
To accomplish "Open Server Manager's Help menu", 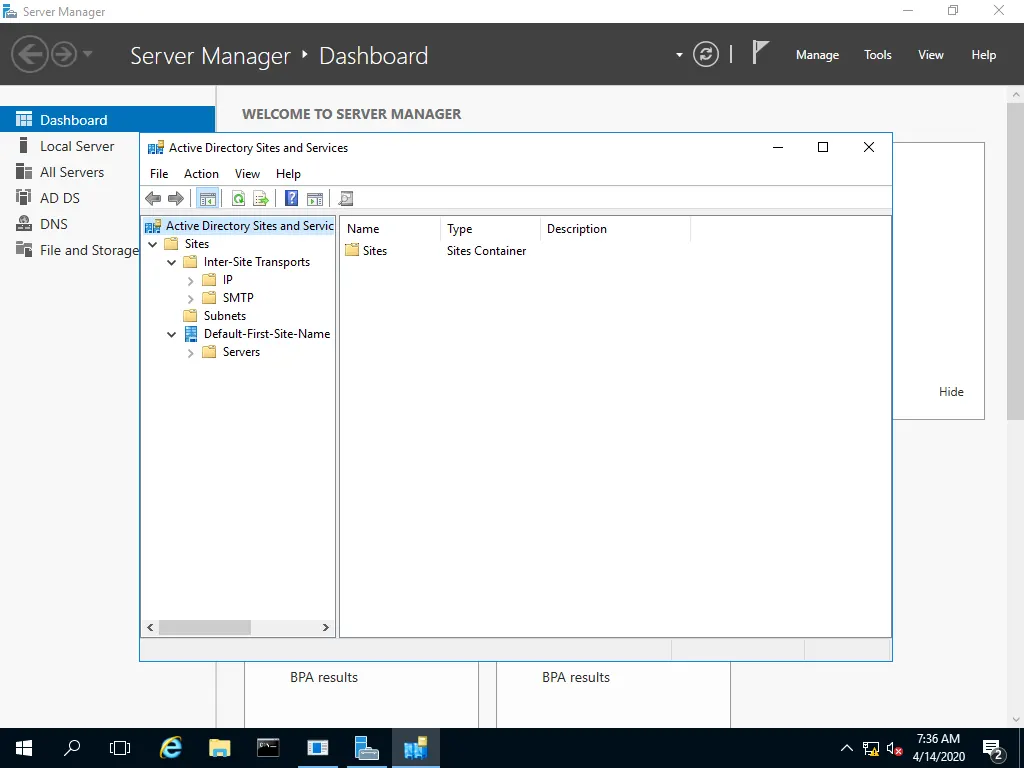I will (984, 55).
